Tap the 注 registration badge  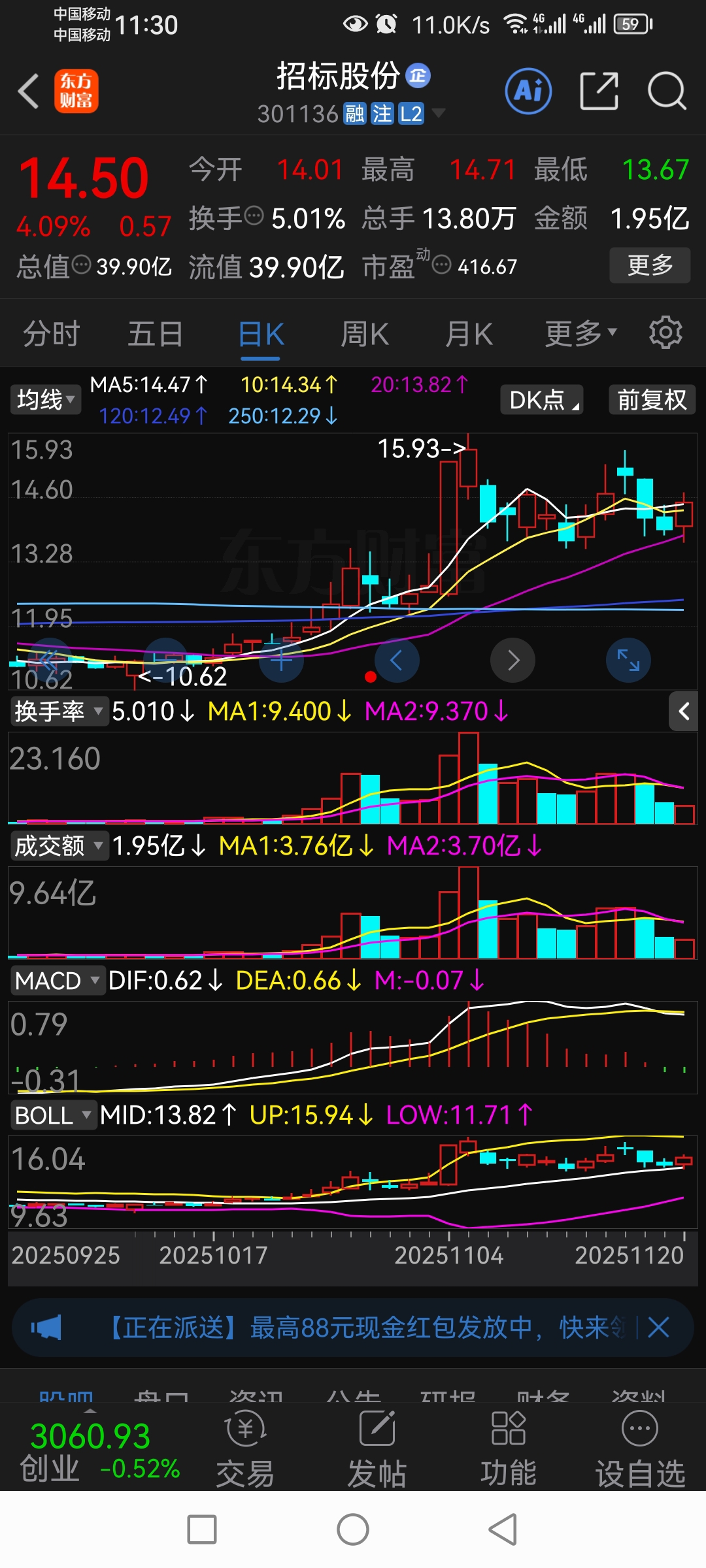tap(382, 114)
